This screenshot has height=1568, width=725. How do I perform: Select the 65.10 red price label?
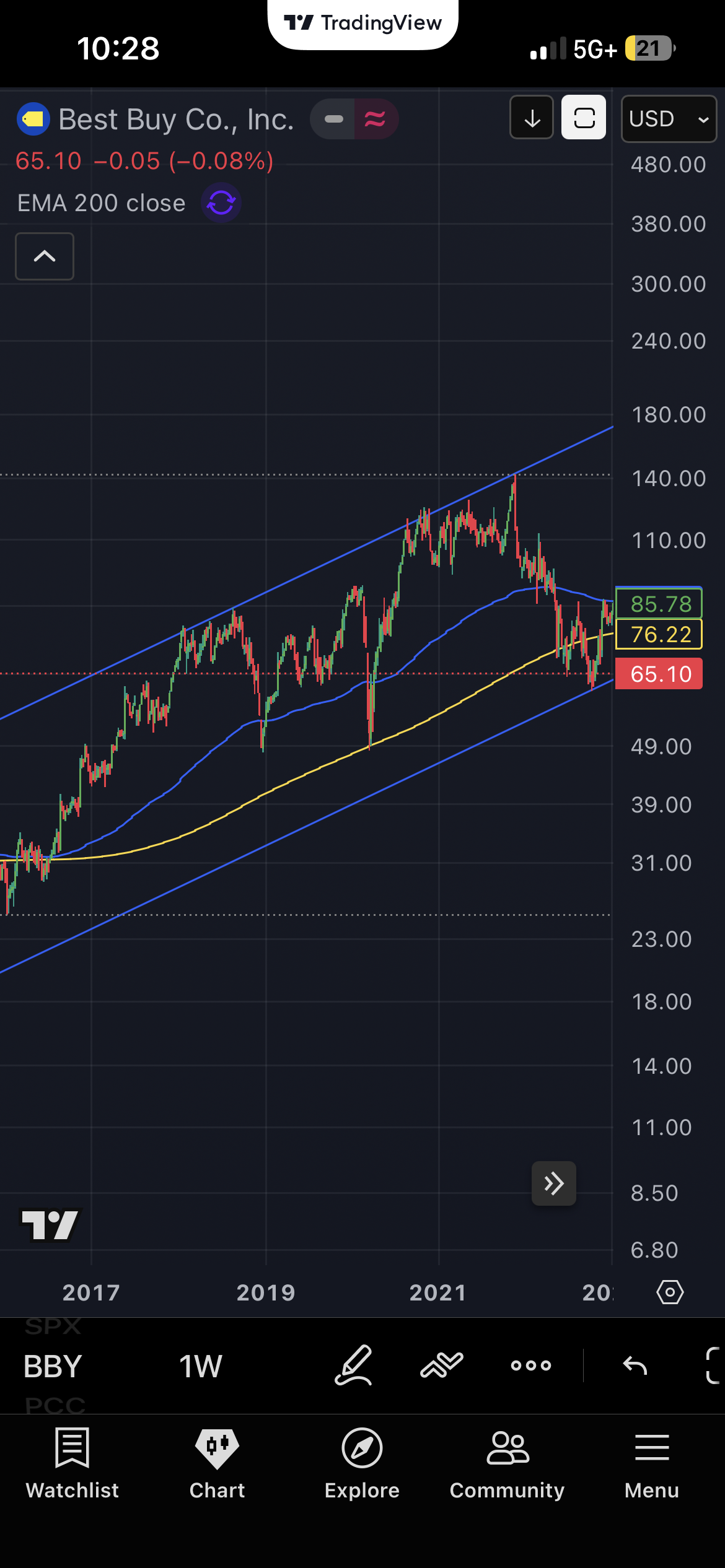(659, 674)
